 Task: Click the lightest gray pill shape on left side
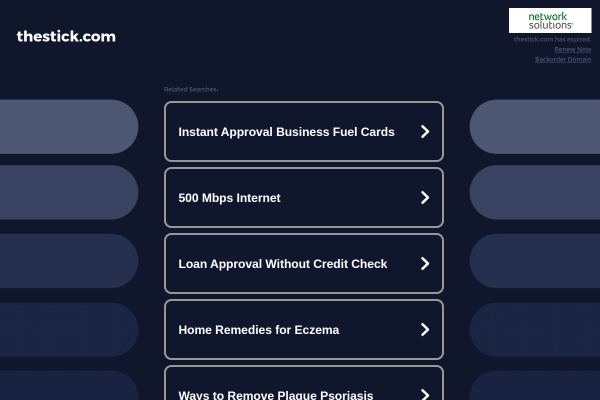click(69, 127)
